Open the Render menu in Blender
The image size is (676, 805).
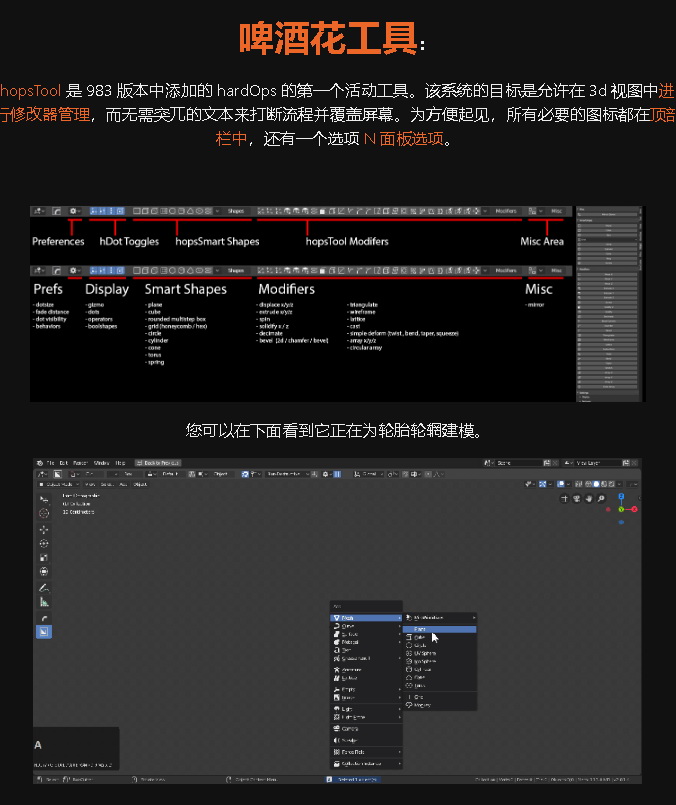pos(81,463)
